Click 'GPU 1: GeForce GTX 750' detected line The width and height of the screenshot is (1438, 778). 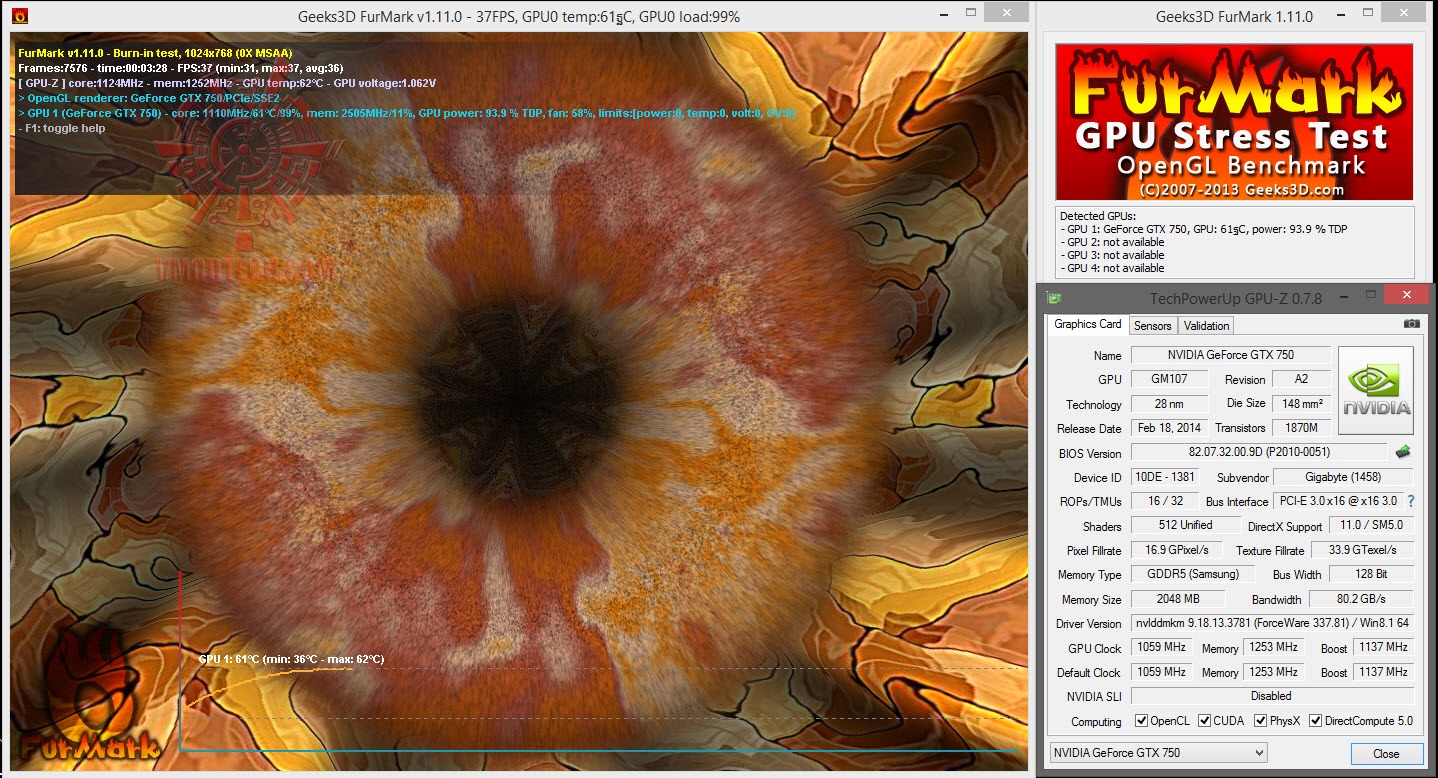point(1204,229)
